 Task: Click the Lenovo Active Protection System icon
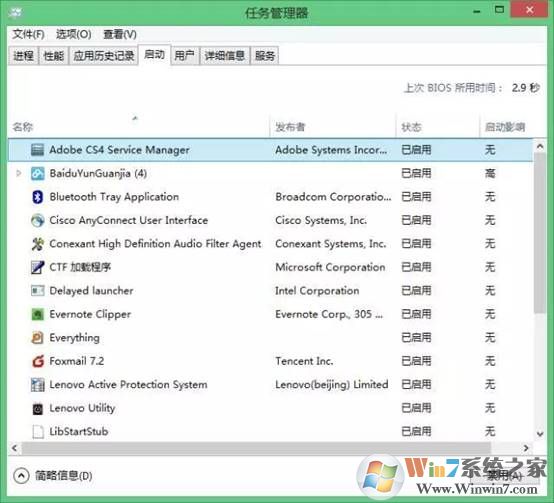(37, 385)
